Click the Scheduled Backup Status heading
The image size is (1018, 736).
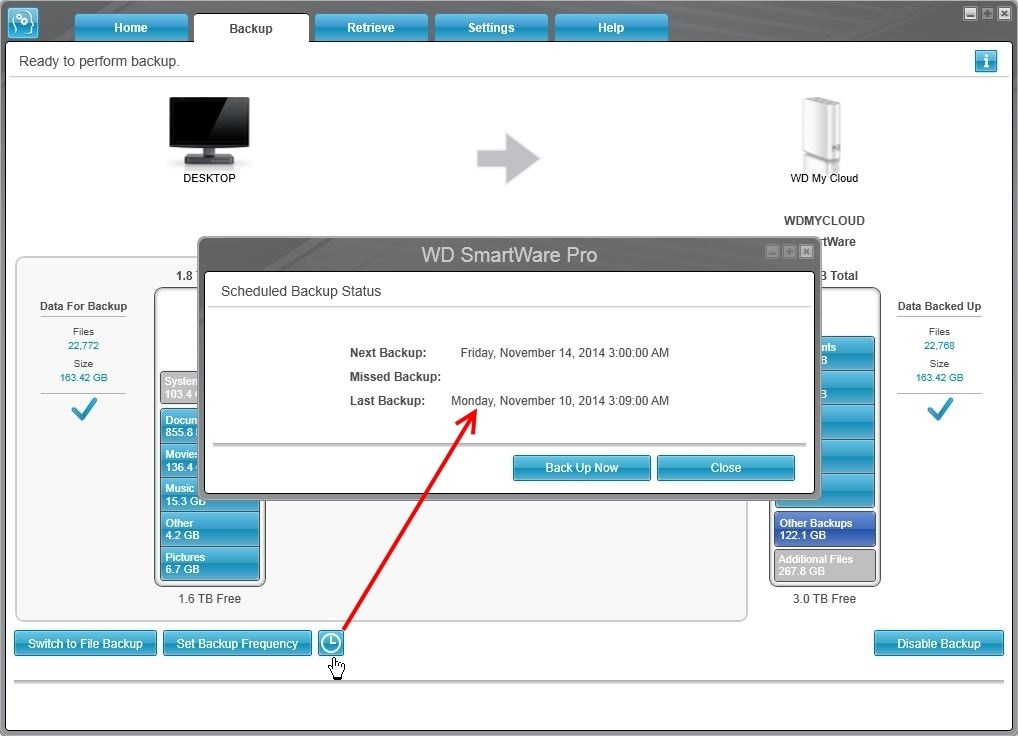coord(301,291)
